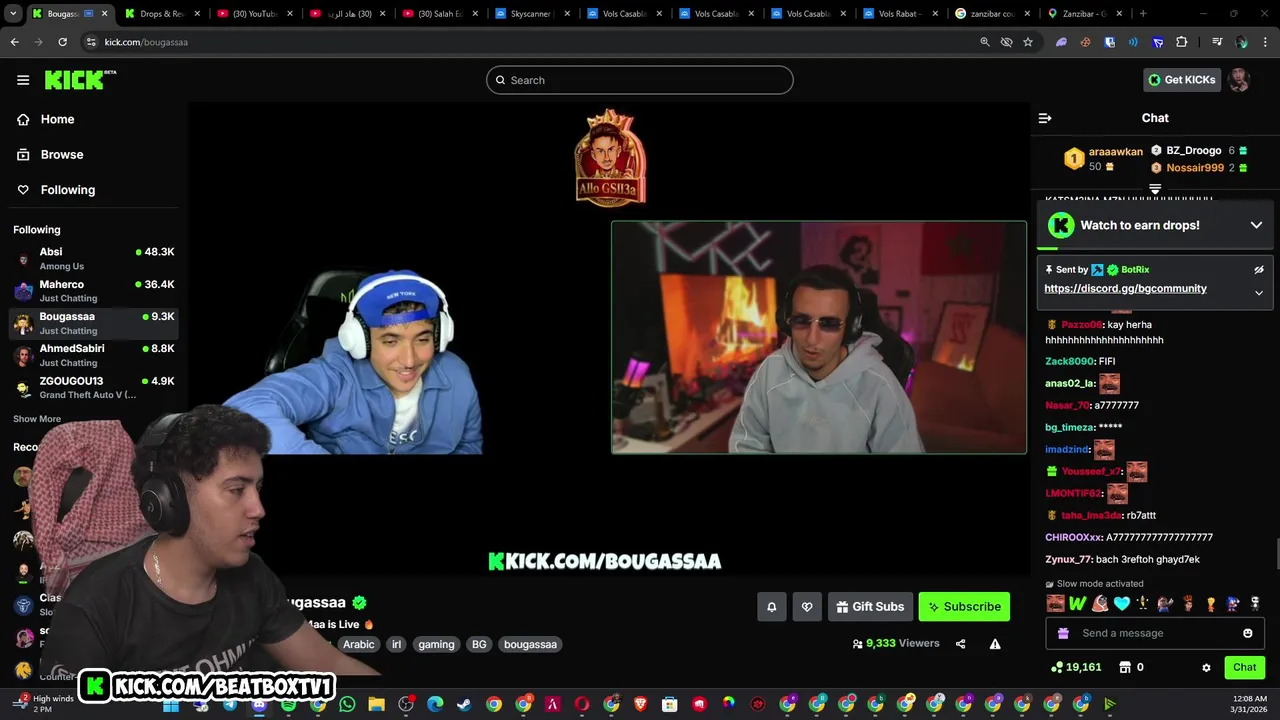Open the ZGOUGOU13 channel in the sidebar
The image size is (1280, 720).
(94, 387)
